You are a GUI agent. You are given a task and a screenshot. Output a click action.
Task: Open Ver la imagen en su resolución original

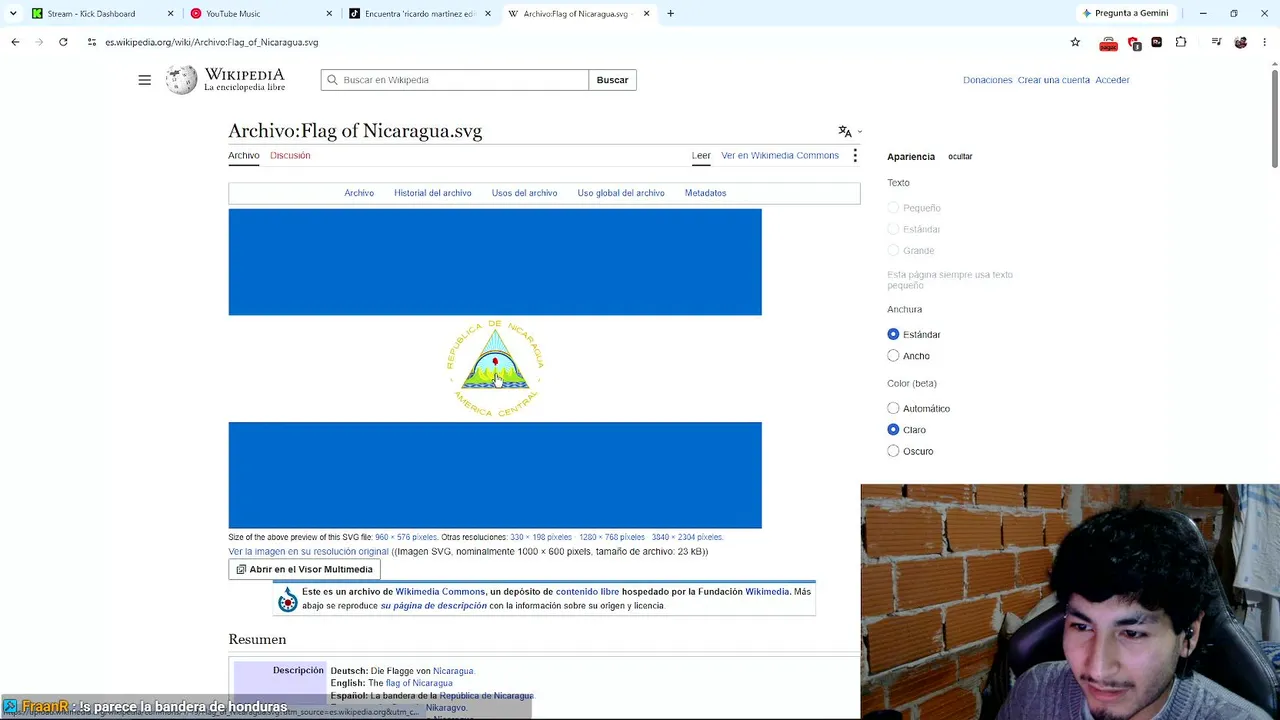[x=308, y=552]
